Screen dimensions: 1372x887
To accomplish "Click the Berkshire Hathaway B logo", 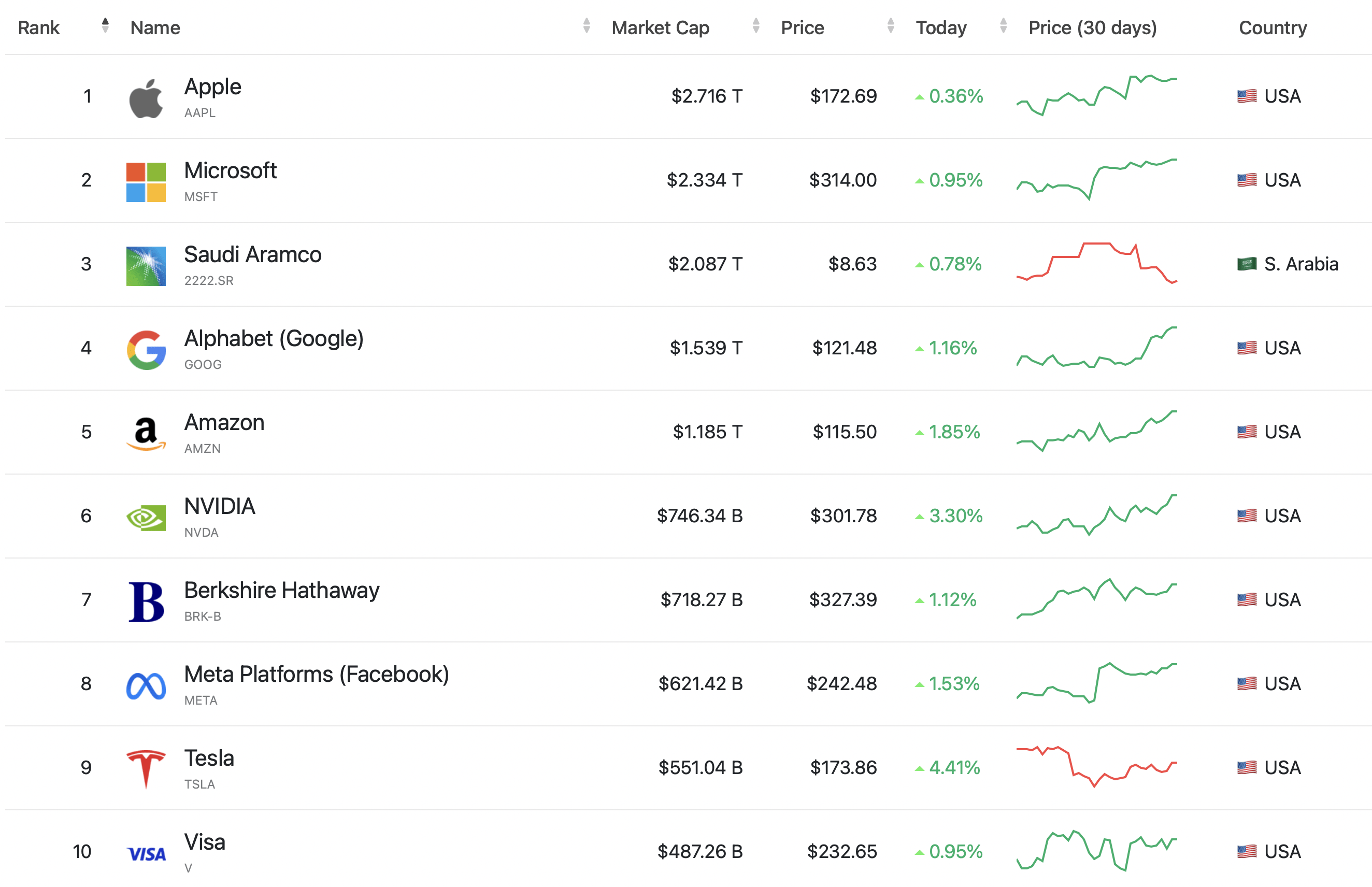I will 146,602.
